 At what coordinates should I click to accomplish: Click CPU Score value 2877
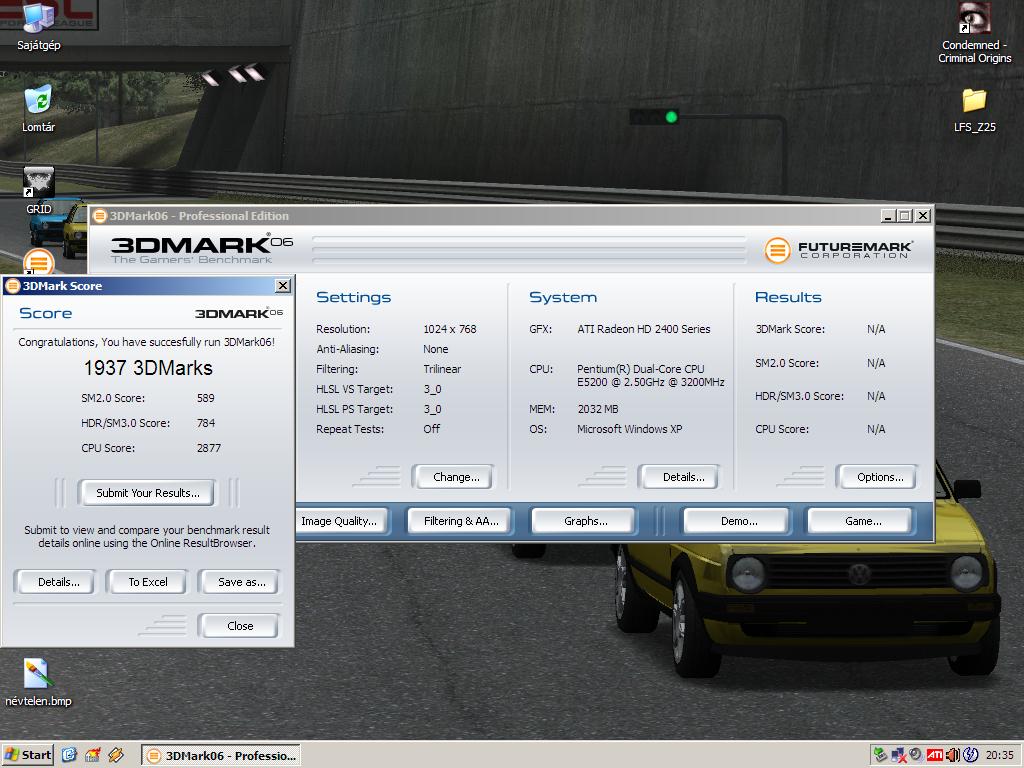coord(209,448)
